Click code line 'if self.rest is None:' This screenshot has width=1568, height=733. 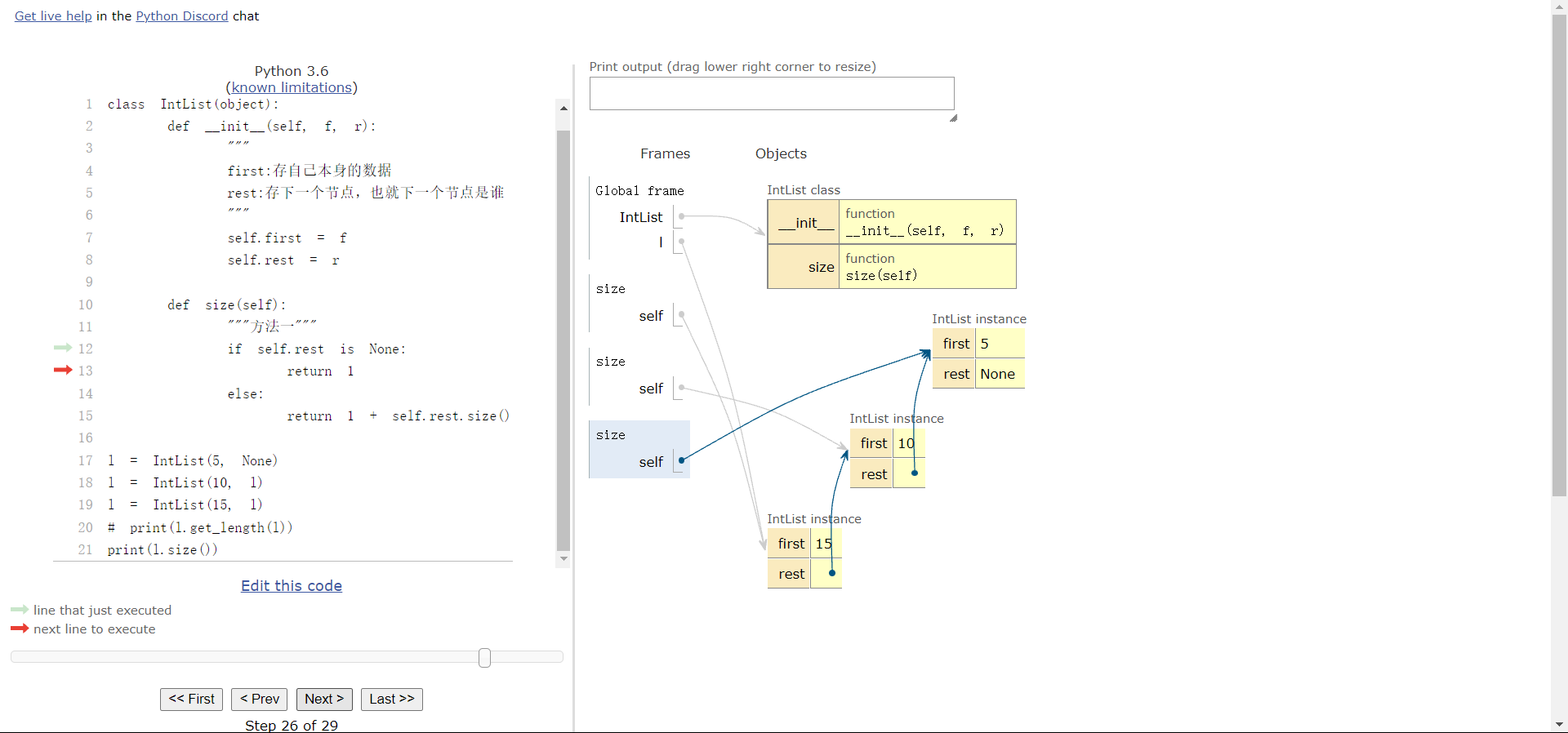pos(317,349)
